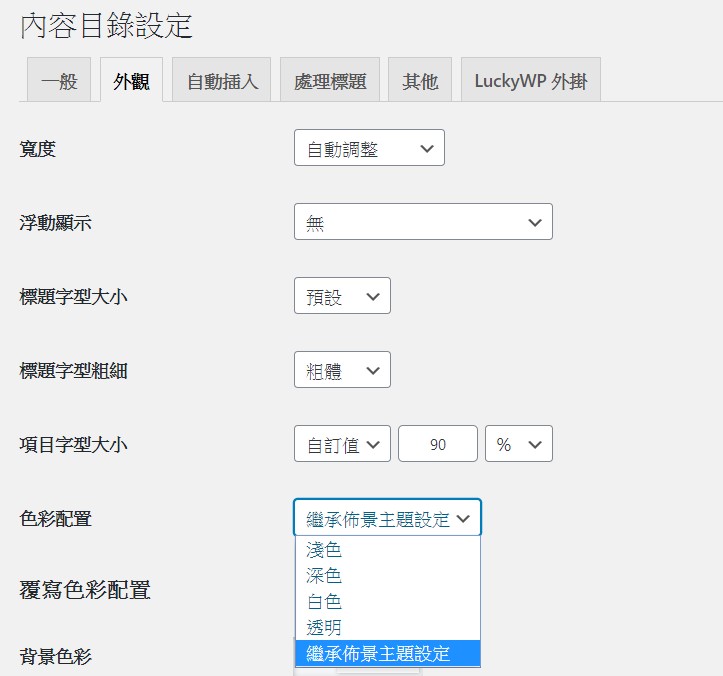Switch to the LuckyWP 外掛 tab

[531, 79]
